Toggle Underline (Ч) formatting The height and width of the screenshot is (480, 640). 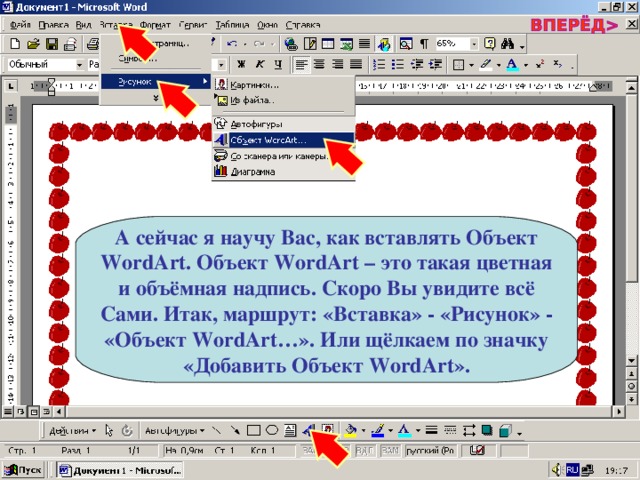(278, 64)
